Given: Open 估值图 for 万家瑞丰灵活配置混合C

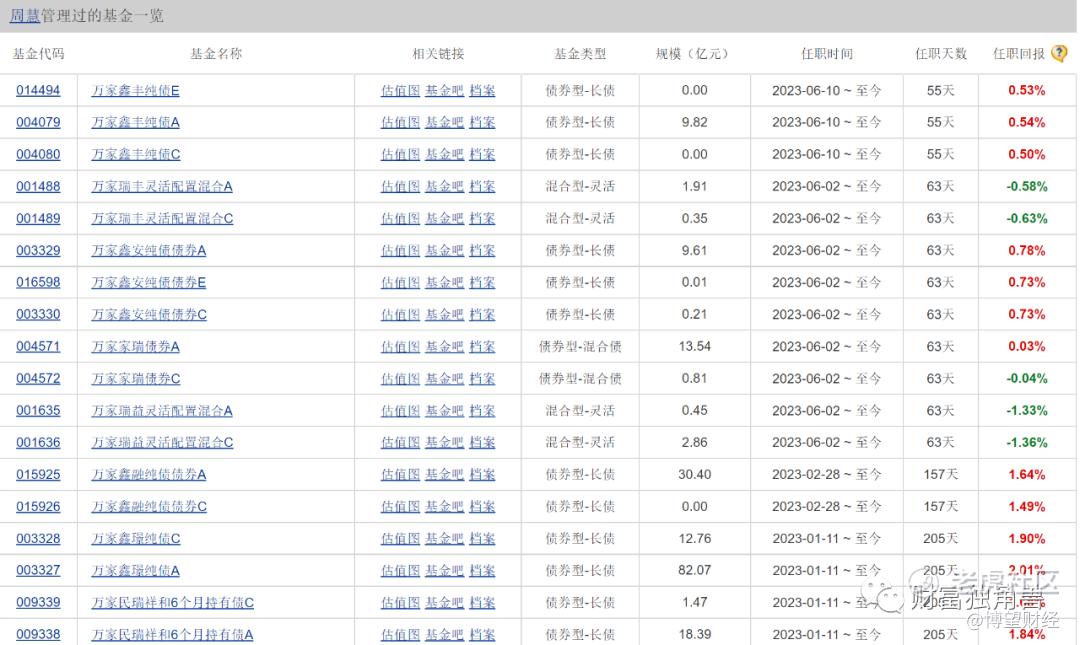Looking at the screenshot, I should [x=400, y=218].
